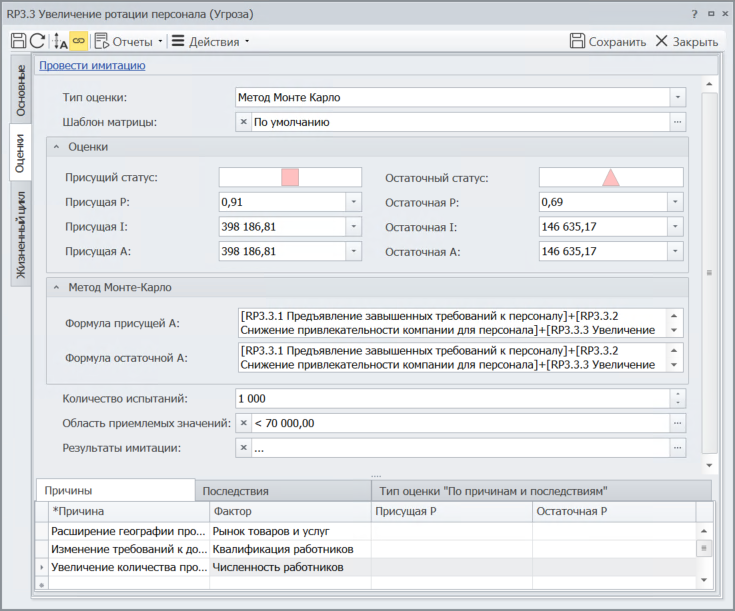Click the sort icon in toolbar

point(60,41)
